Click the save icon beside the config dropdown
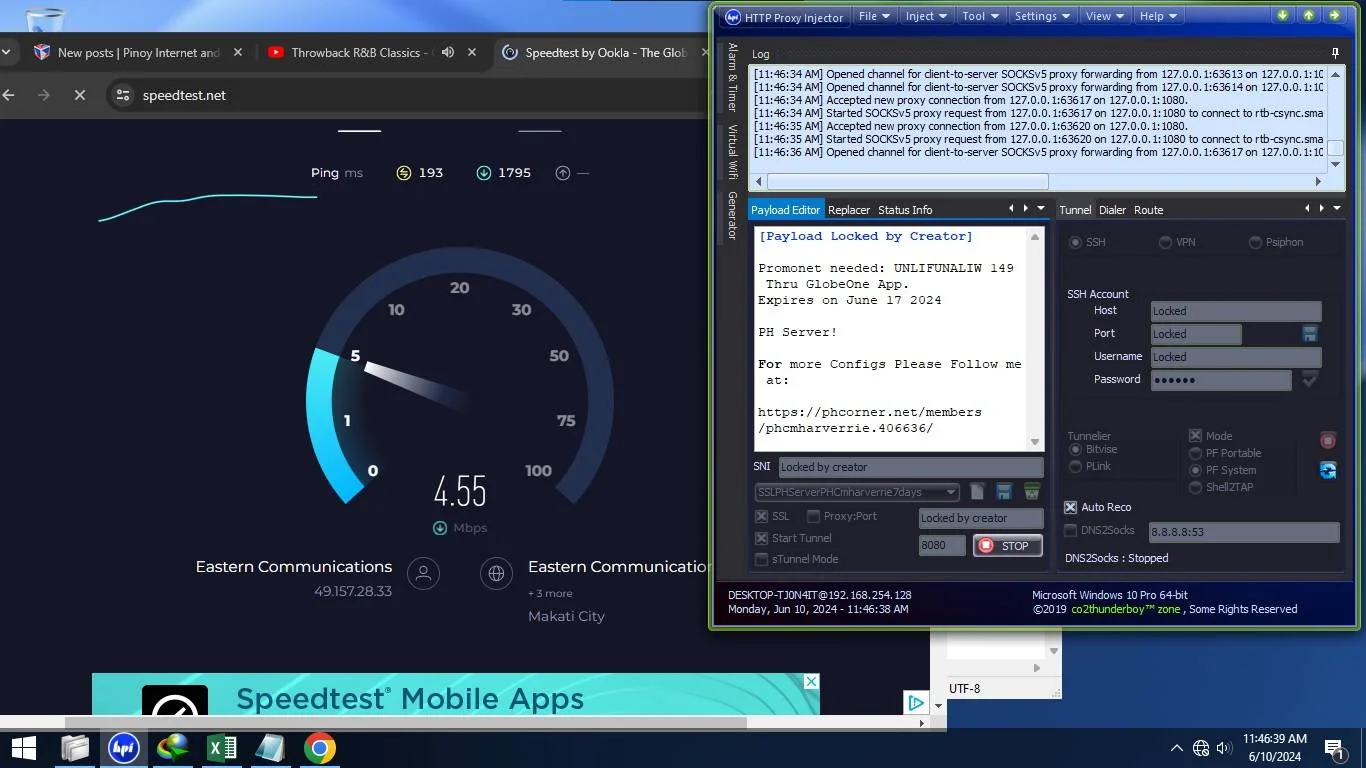Screen dimensions: 1366x768 pos(1004,491)
